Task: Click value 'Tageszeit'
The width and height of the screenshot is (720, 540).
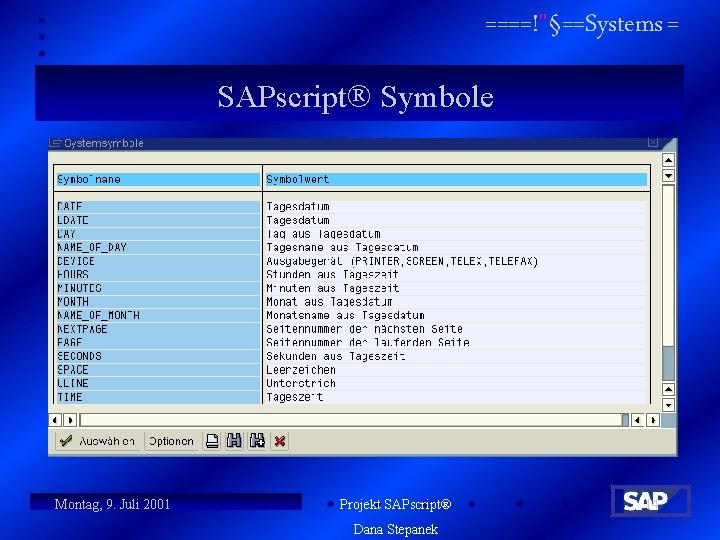Action: pos(294,397)
